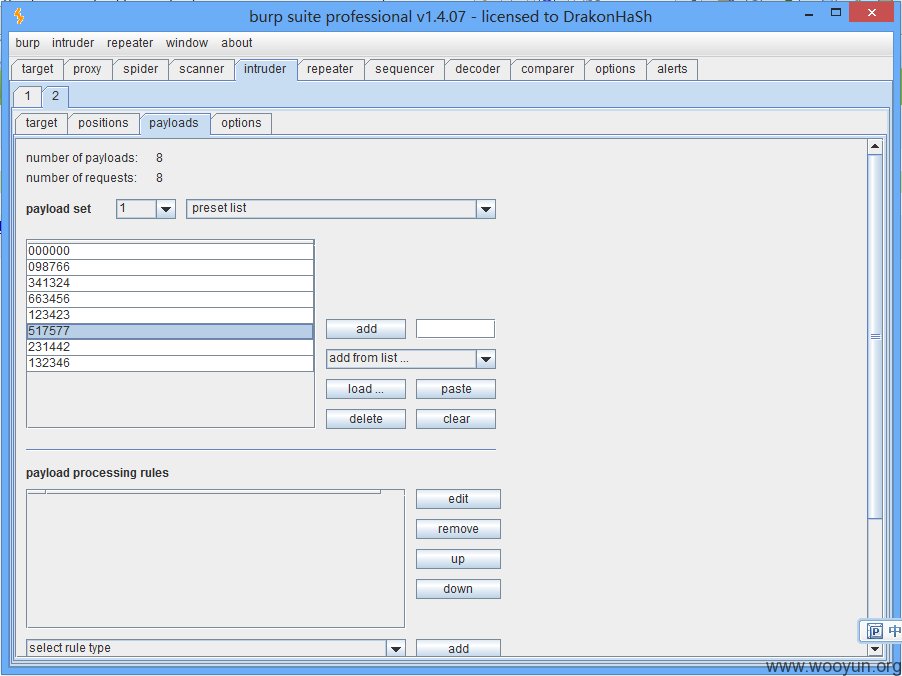Select payload 231442 in the list
This screenshot has width=902, height=676.
(170, 347)
